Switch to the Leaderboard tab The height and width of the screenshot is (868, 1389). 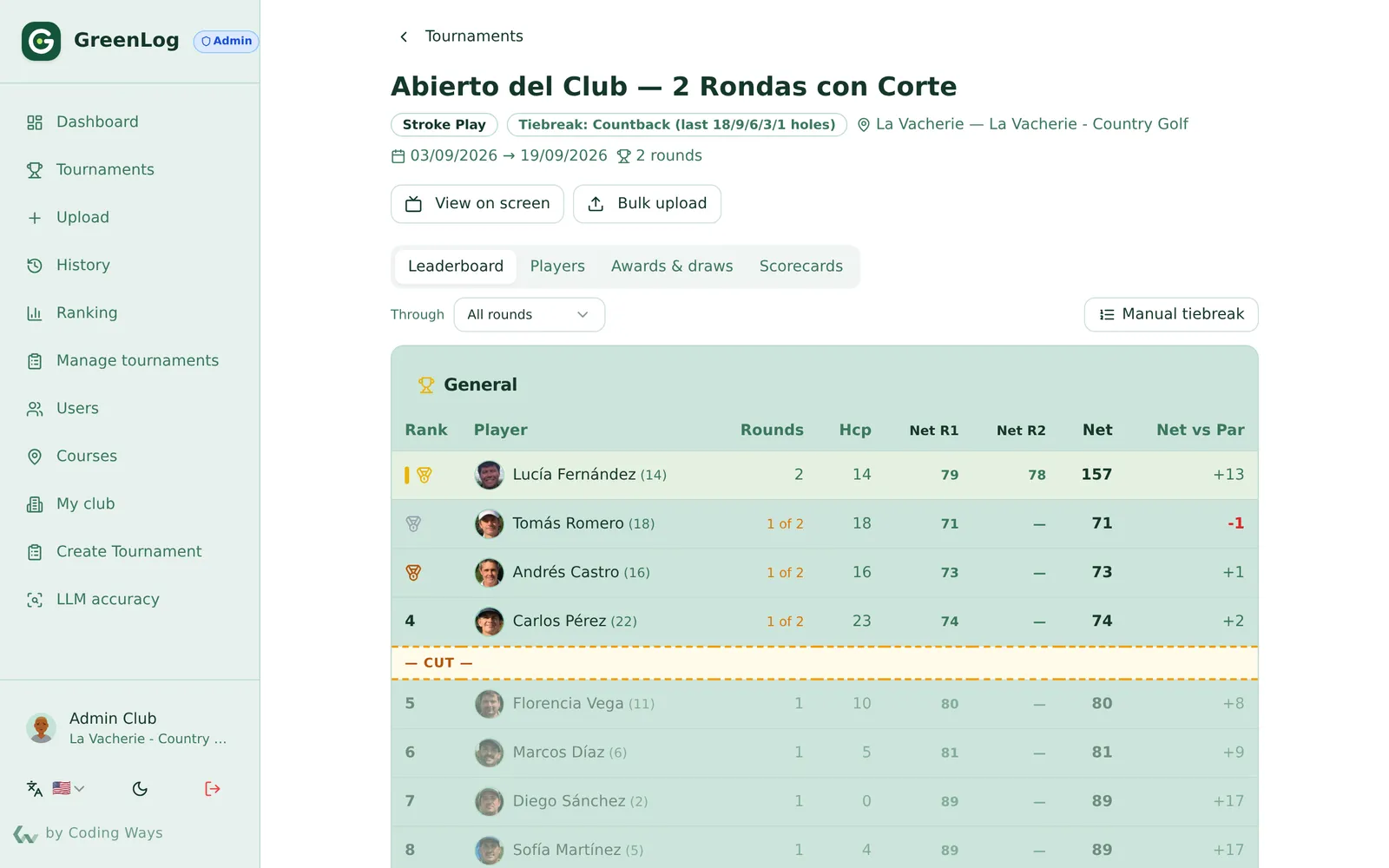(456, 266)
